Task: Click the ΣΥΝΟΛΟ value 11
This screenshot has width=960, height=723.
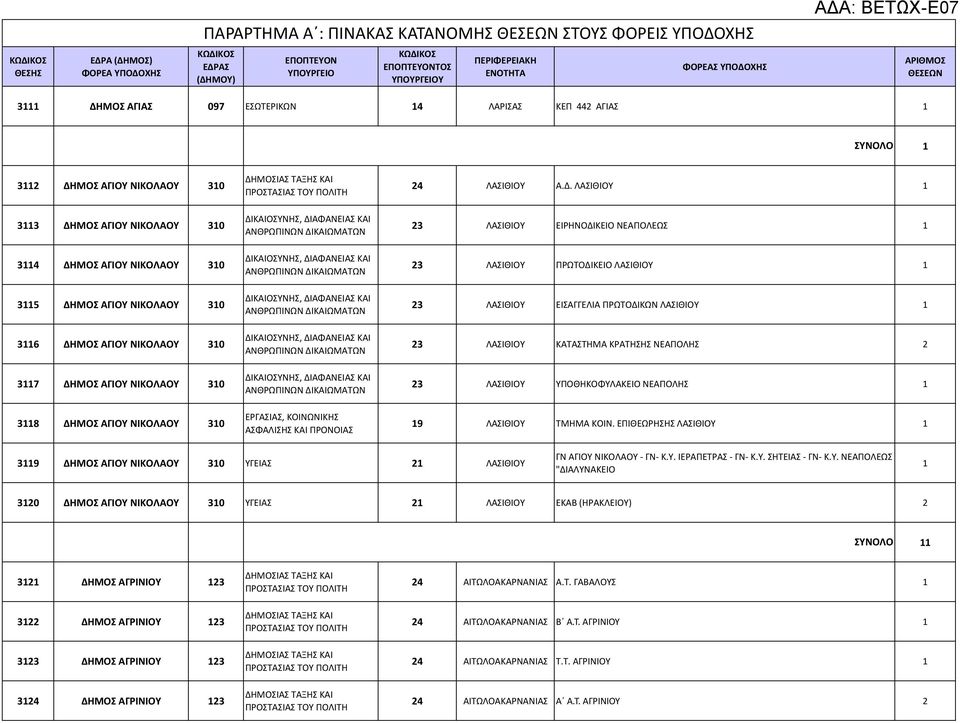Action: coord(925,542)
